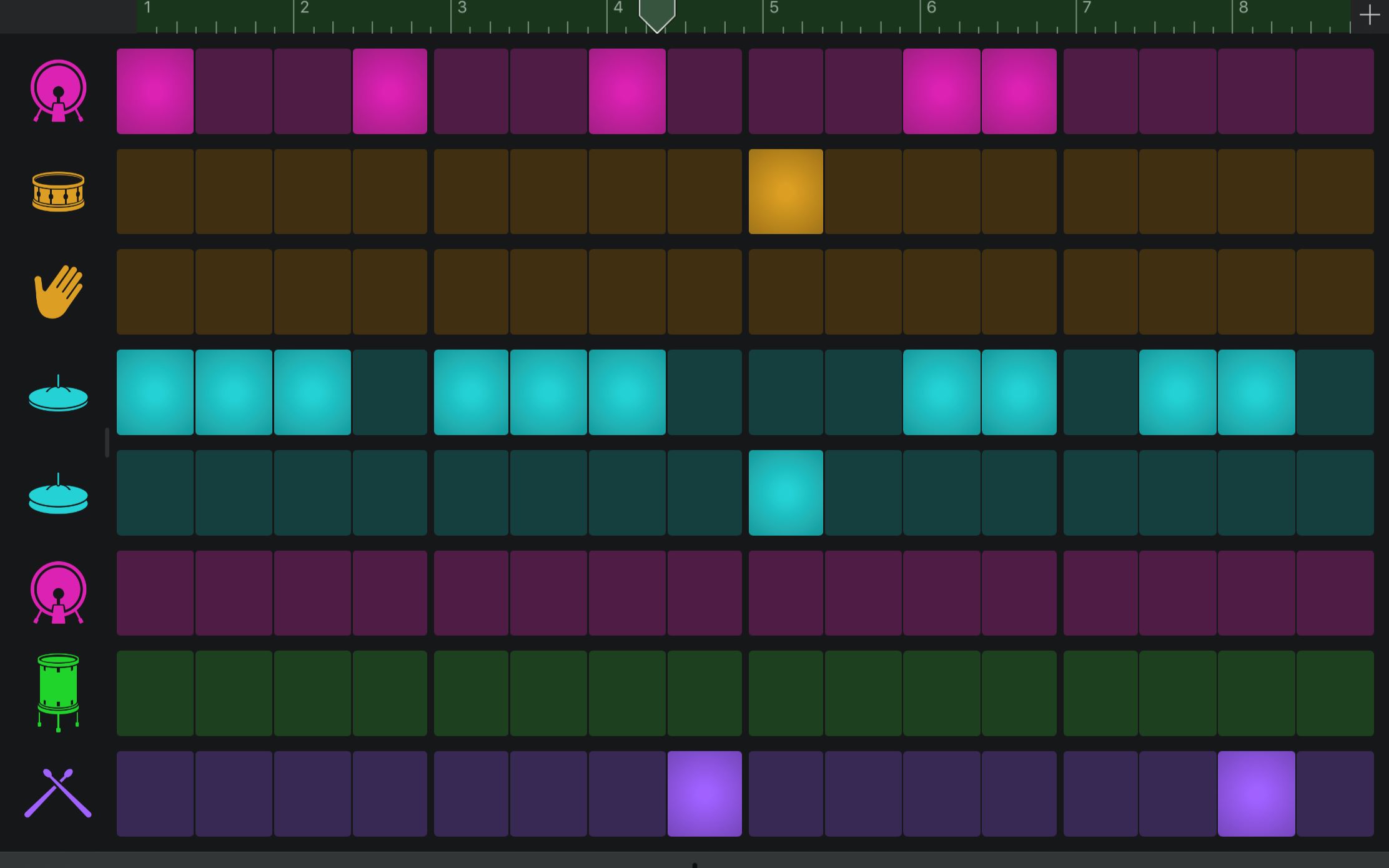Select the lower hi-hat cymbal icon
The image size is (1389, 868).
(x=58, y=493)
